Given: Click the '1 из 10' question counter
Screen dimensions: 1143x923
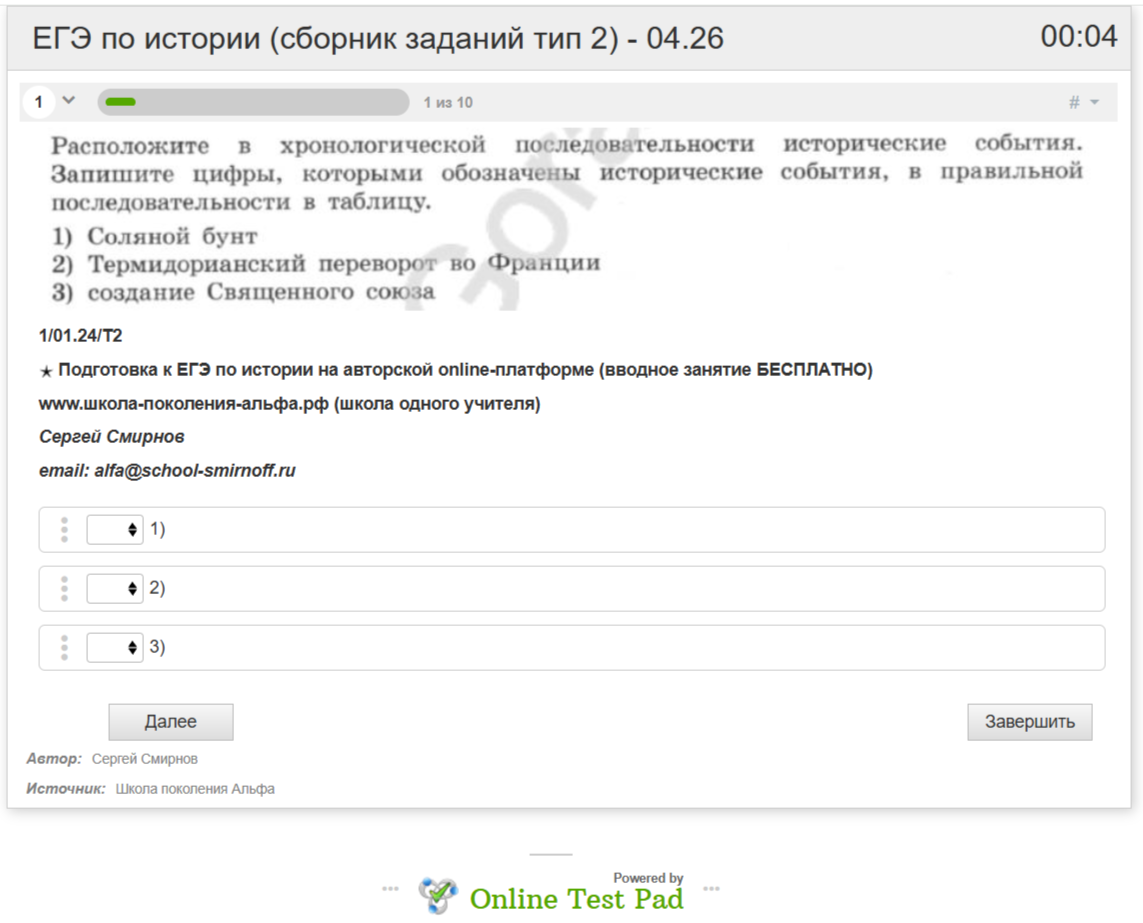Looking at the screenshot, I should 448,103.
